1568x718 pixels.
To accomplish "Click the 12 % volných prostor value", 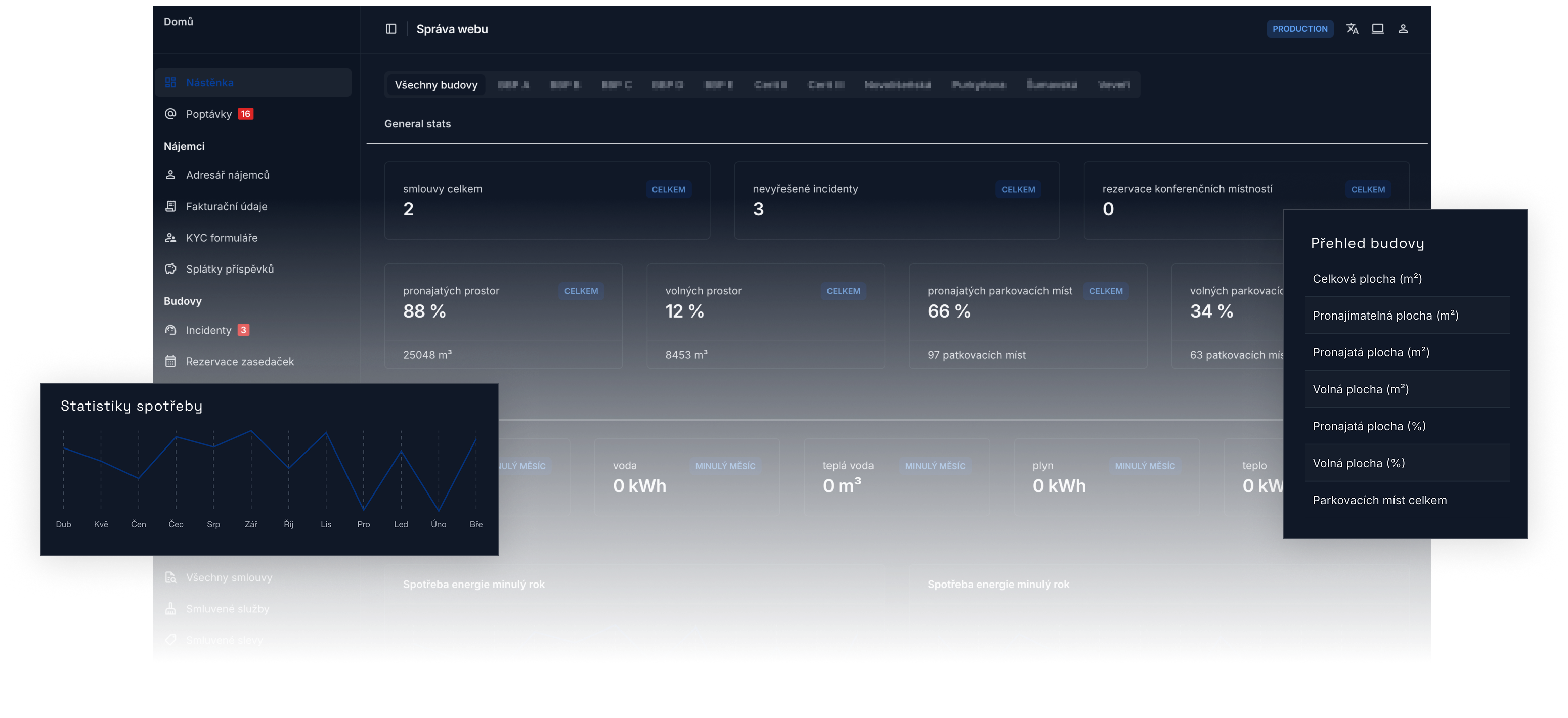I will (684, 311).
